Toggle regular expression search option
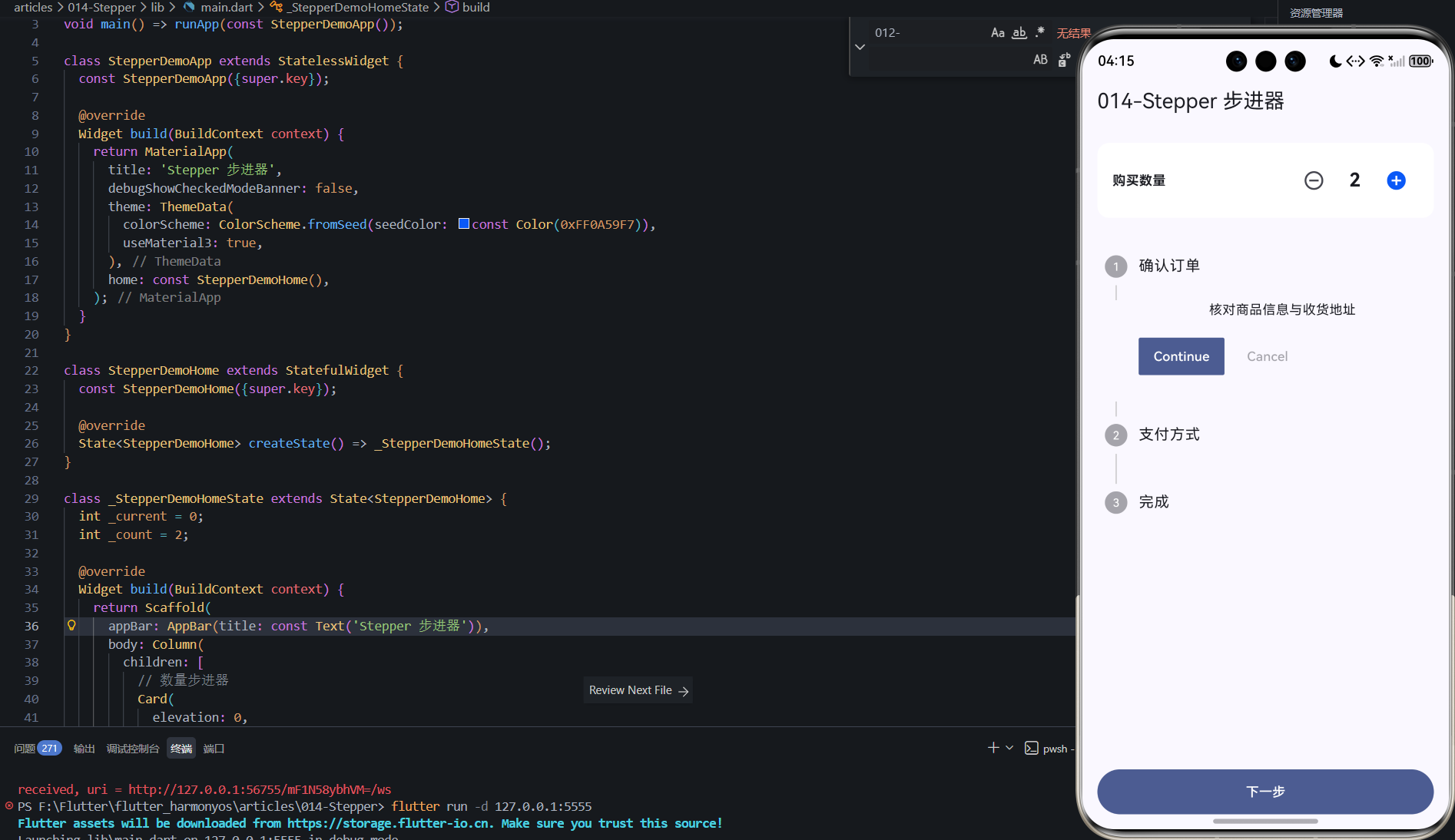Image resolution: width=1455 pixels, height=840 pixels. [1040, 33]
